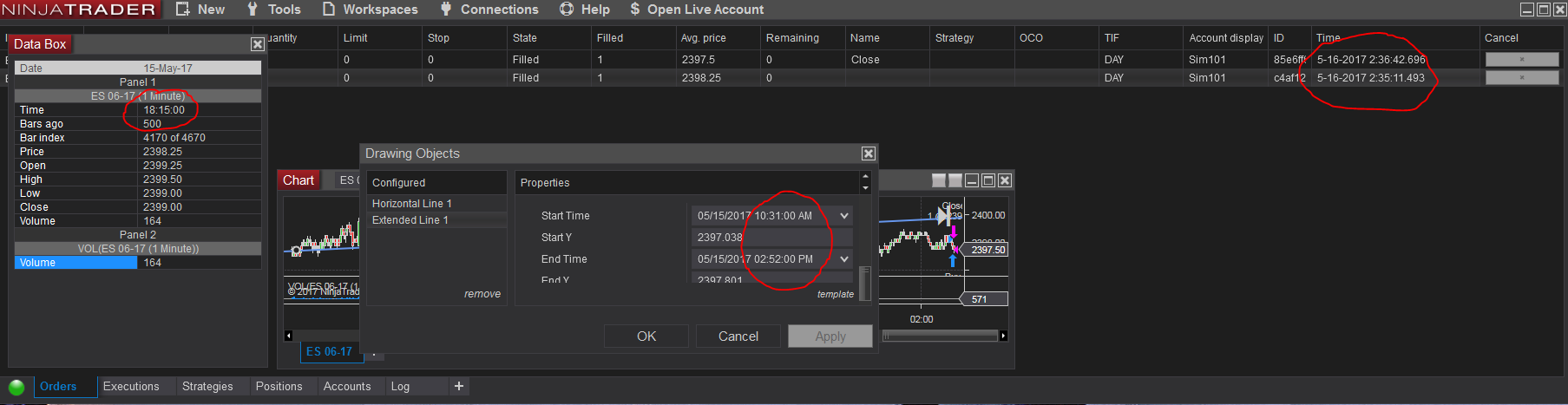Click the template link
1568x405 pixels.
(x=836, y=294)
